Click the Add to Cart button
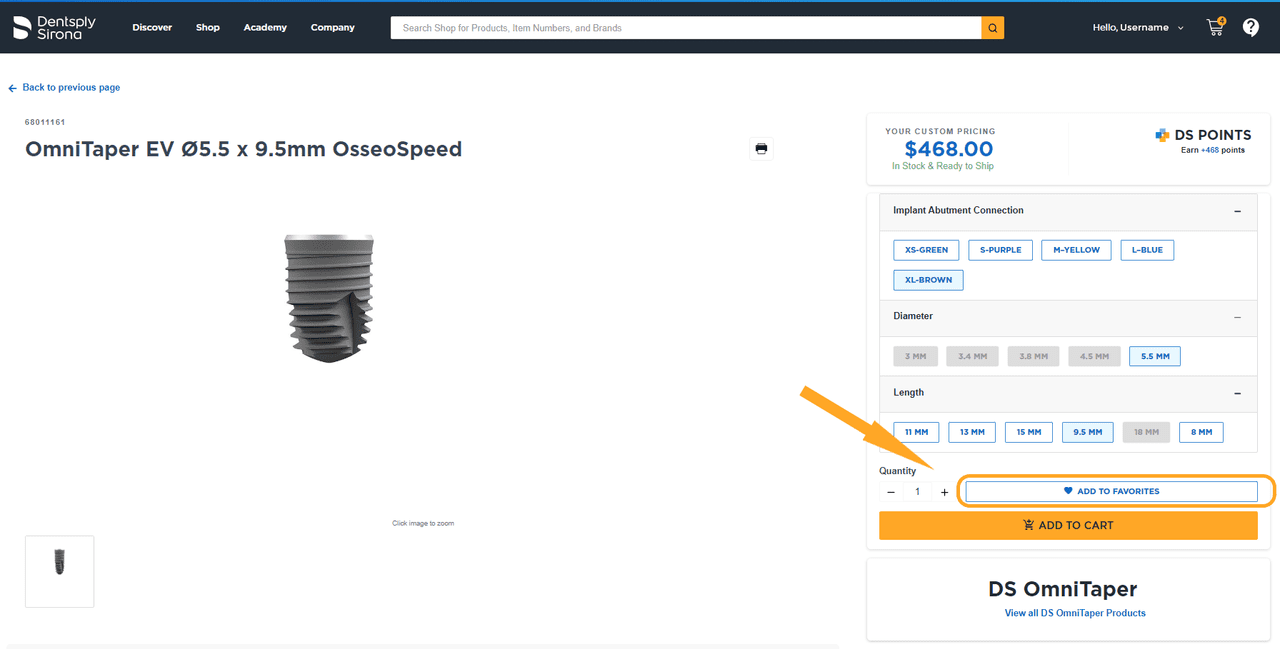The height and width of the screenshot is (649, 1280). point(1068,525)
